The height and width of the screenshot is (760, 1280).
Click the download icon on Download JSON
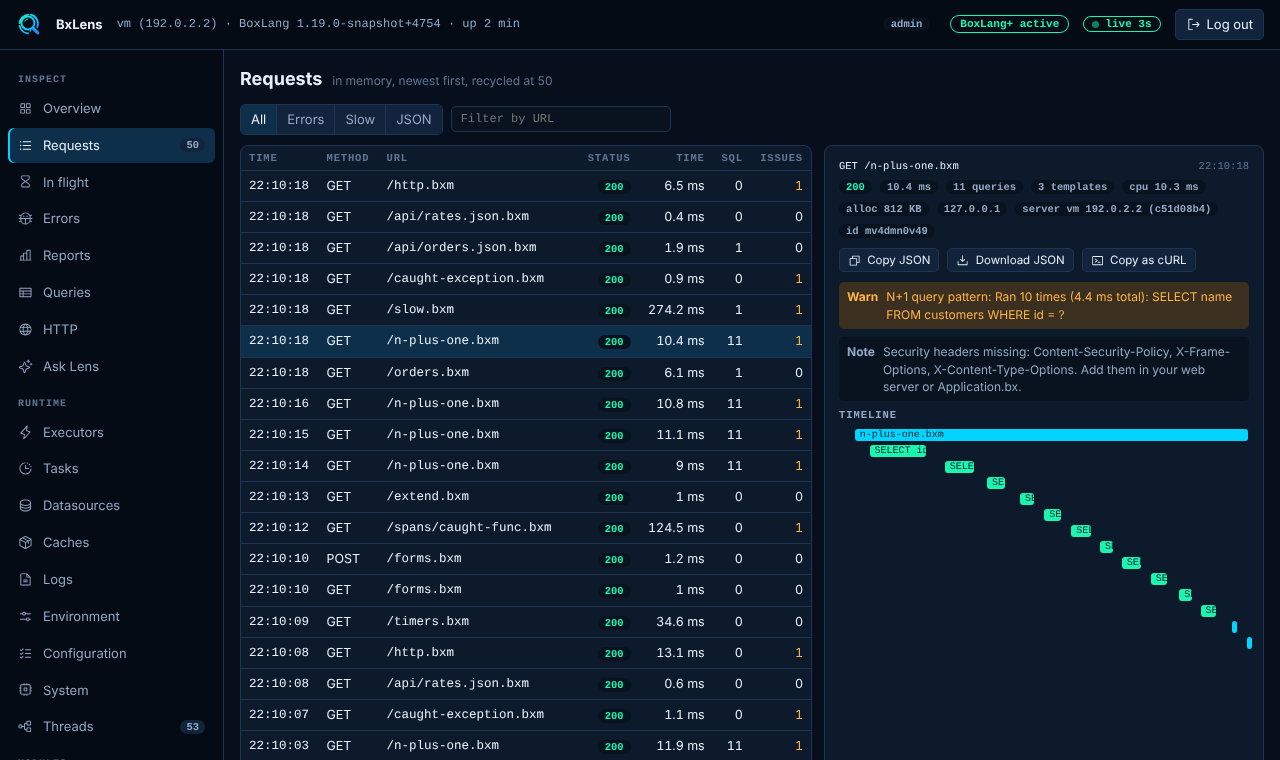point(963,260)
